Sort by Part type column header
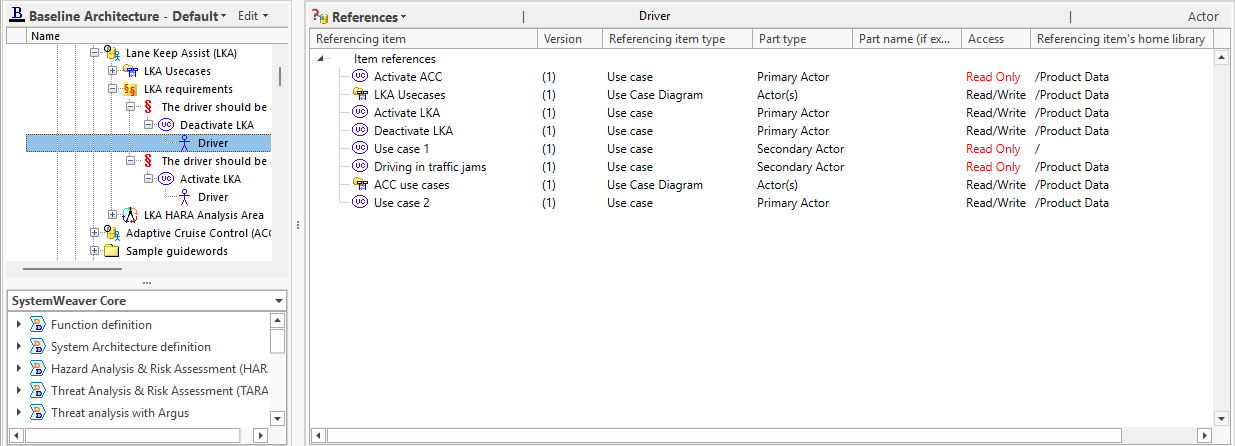1235x446 pixels. (x=802, y=39)
